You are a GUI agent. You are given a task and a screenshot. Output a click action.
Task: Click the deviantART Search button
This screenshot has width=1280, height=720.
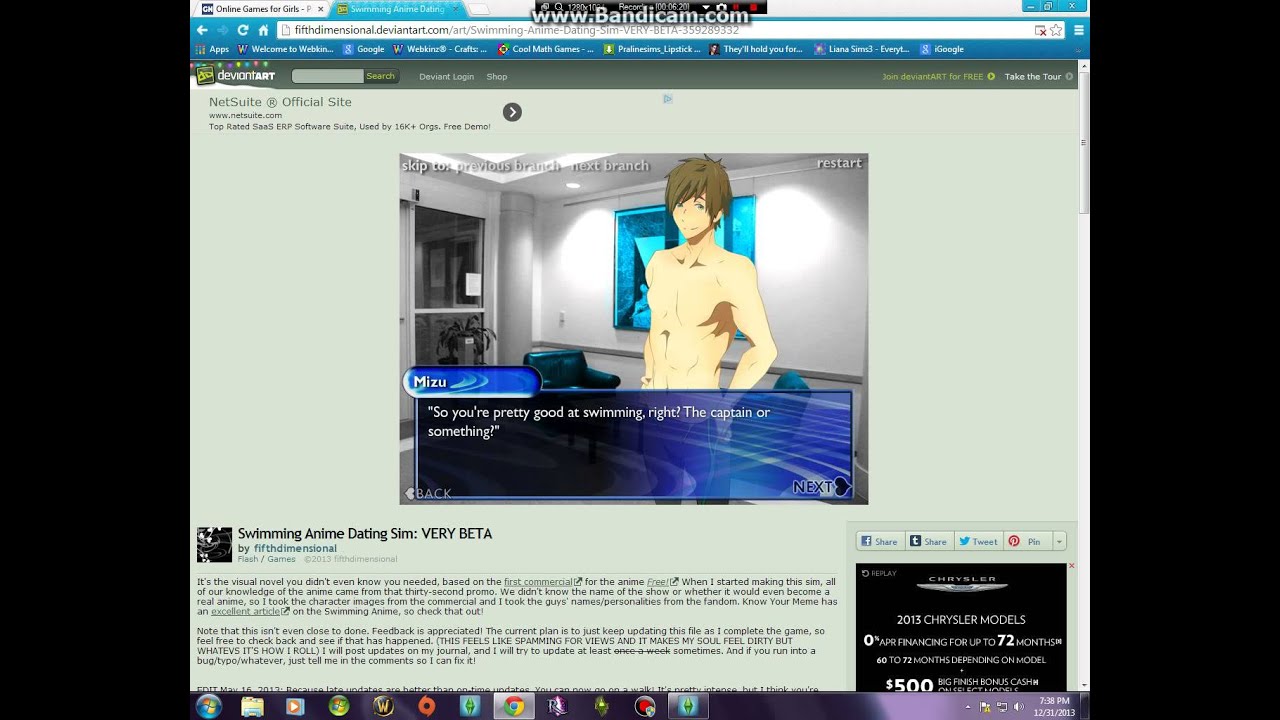coord(380,76)
